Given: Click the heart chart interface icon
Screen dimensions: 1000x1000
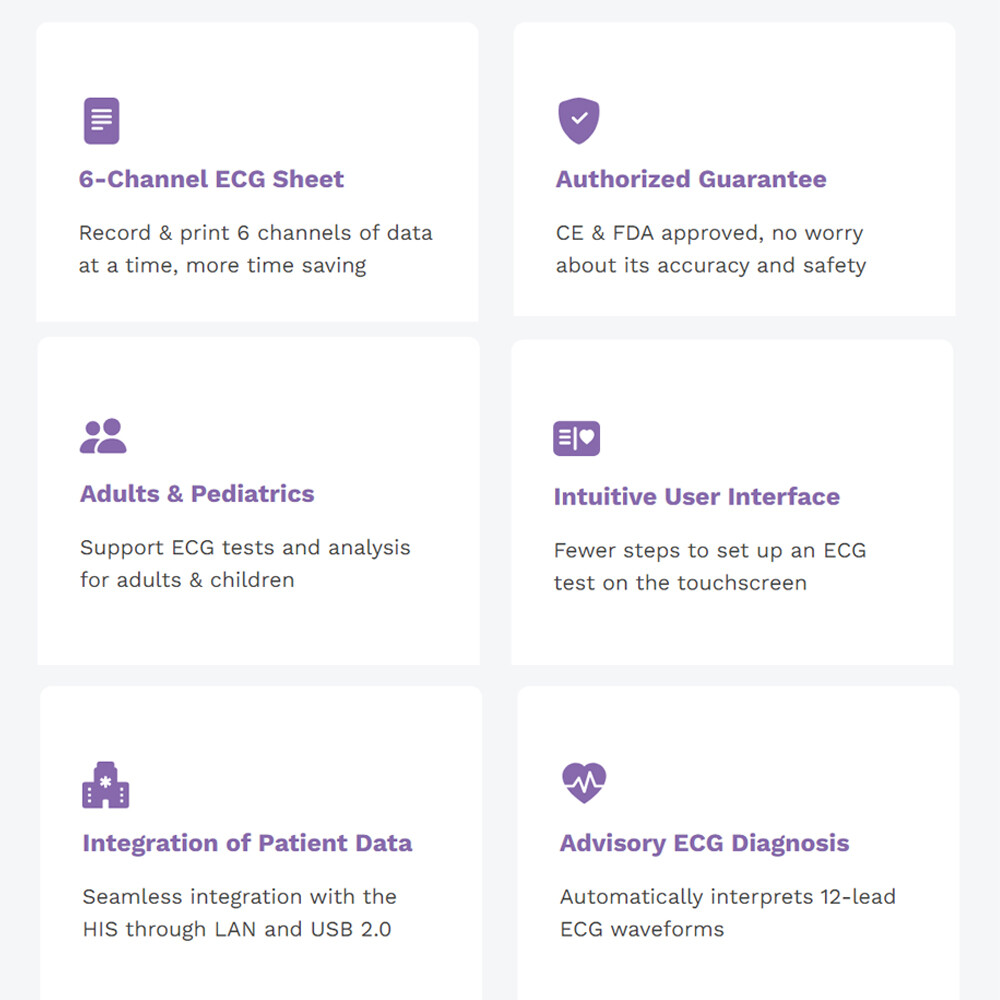Looking at the screenshot, I should coord(576,438).
